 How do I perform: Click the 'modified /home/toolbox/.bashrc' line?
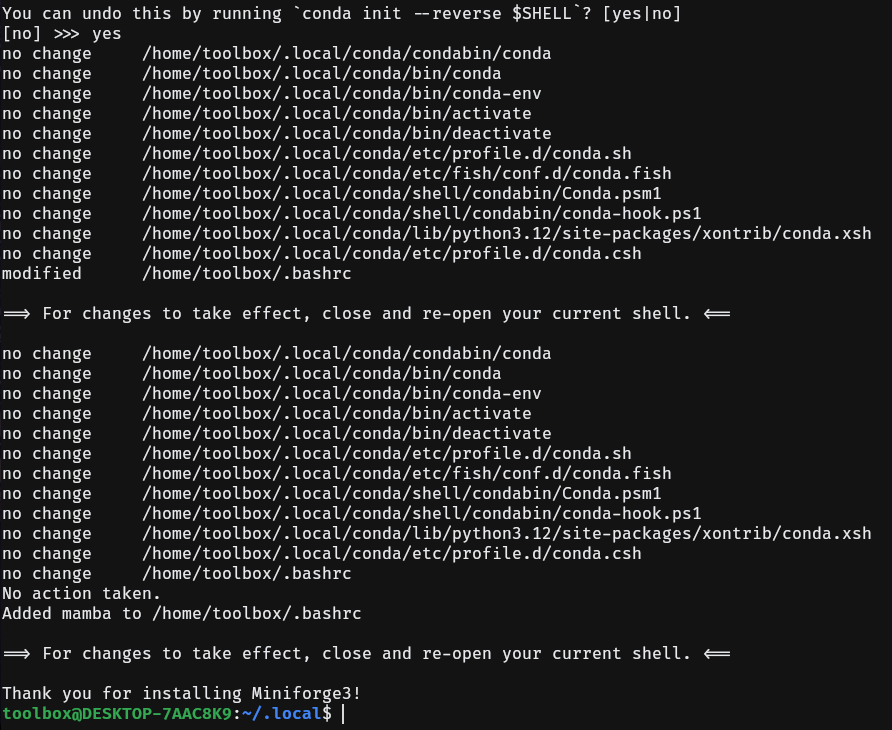point(176,274)
